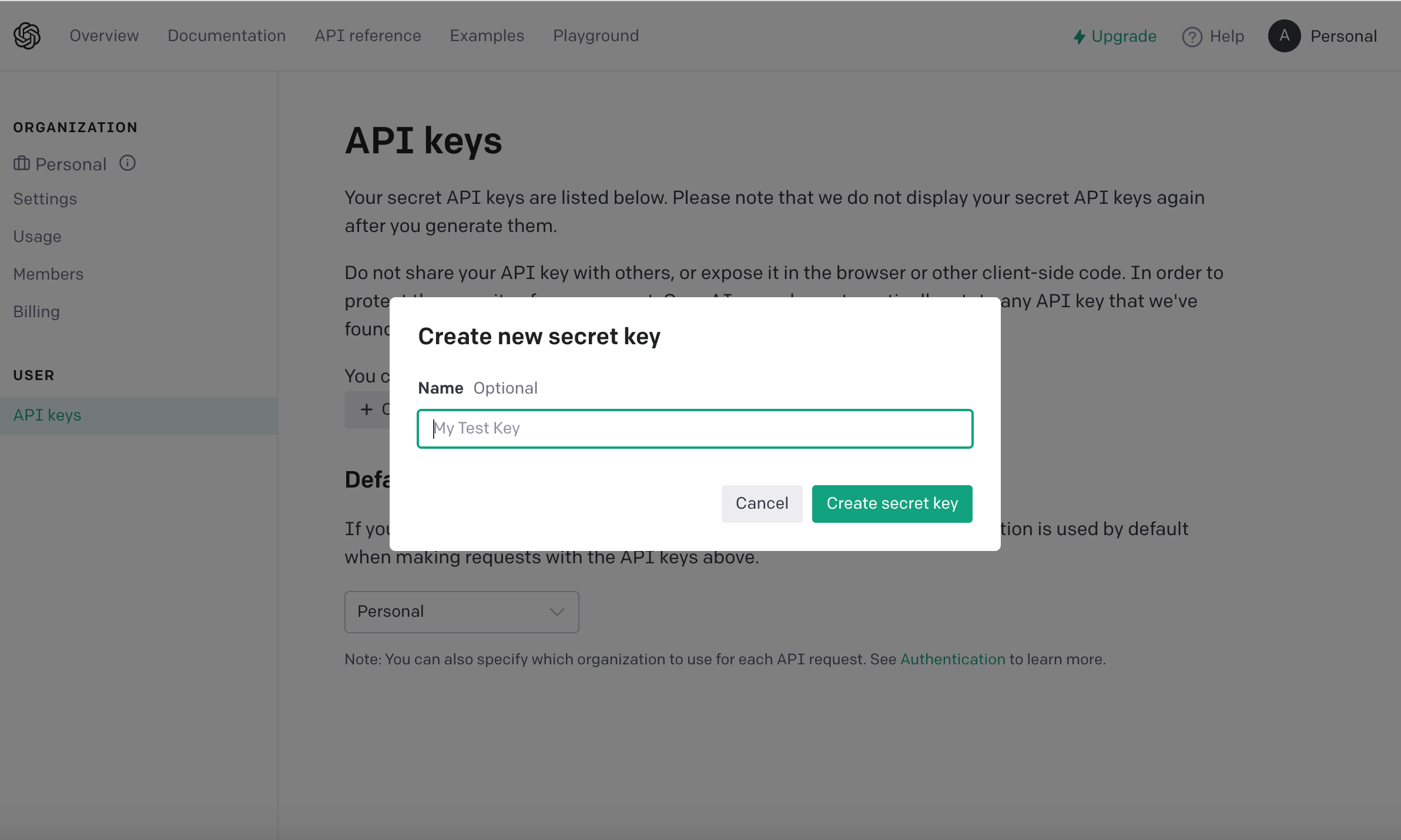This screenshot has height=840, width=1401.
Task: Follow the Authentication link
Action: [953, 659]
